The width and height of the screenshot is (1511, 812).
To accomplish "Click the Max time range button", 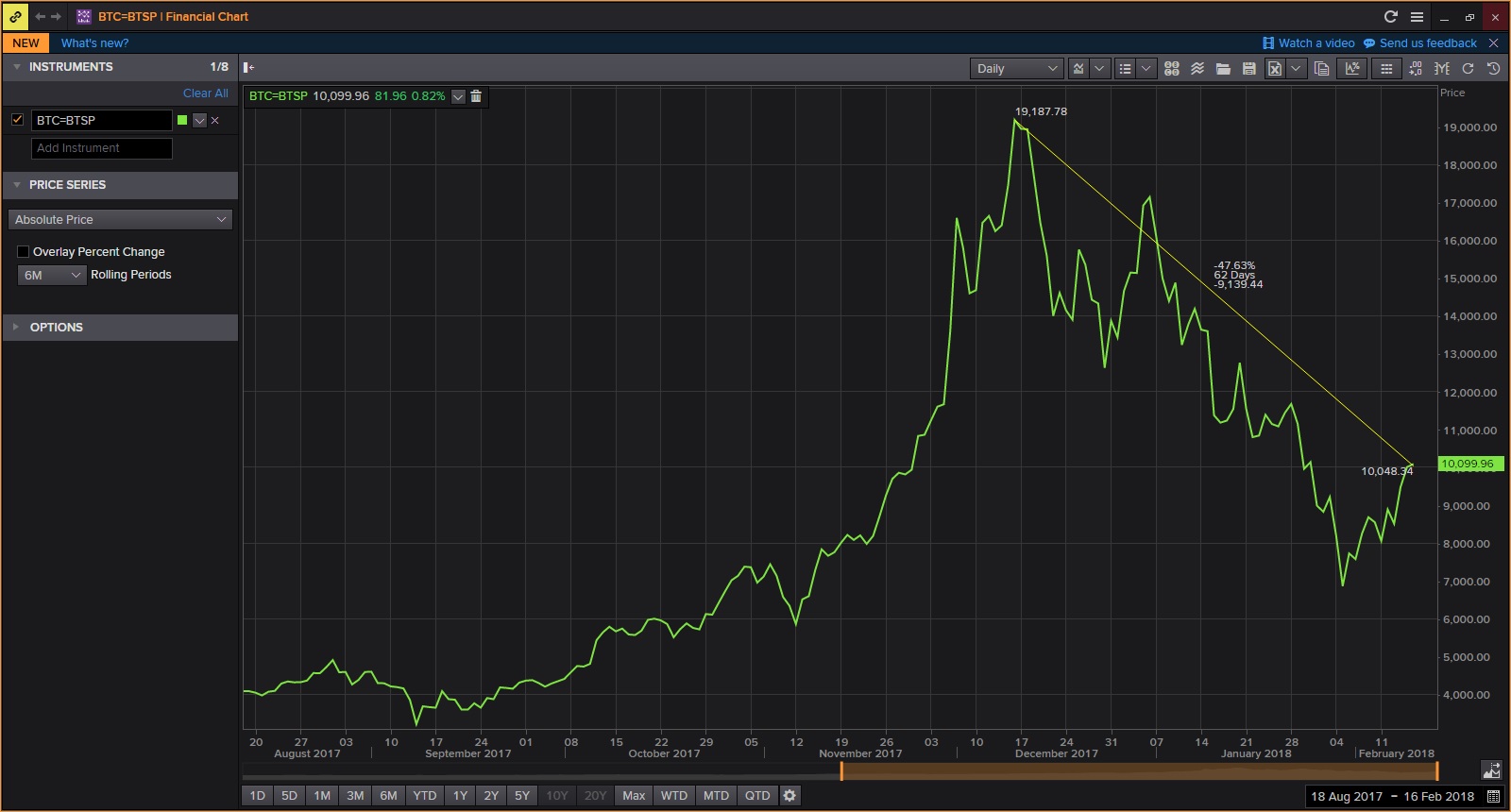I will 634,796.
